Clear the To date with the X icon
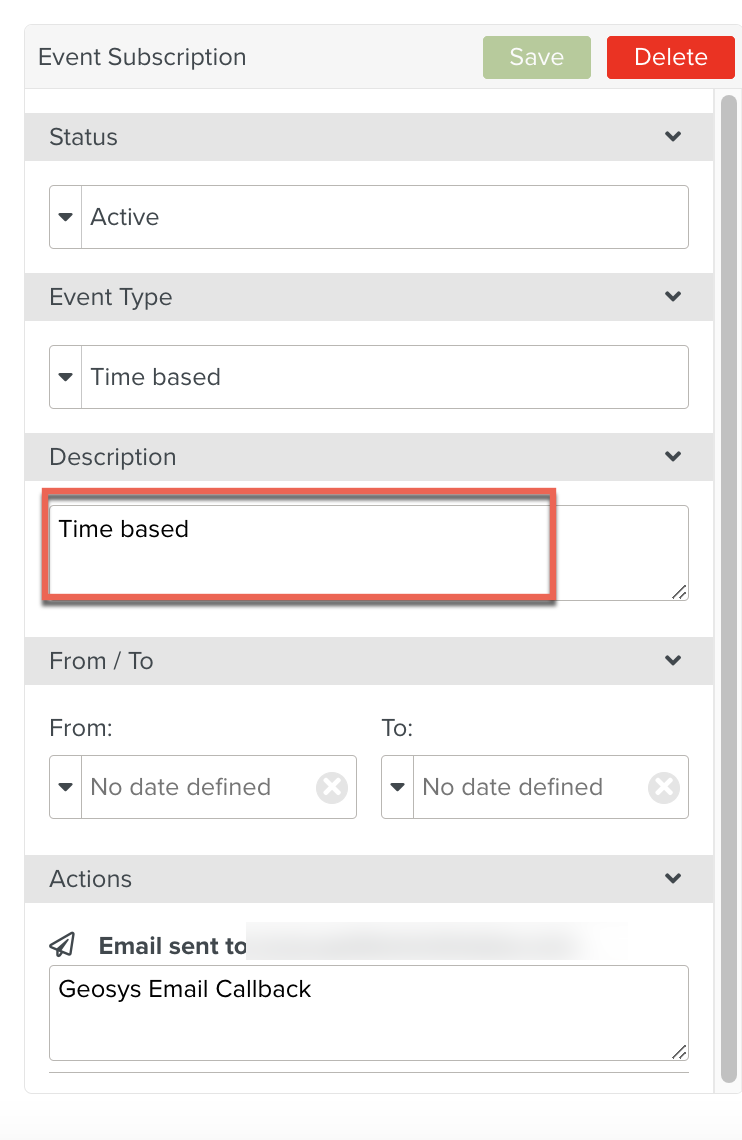The height and width of the screenshot is (1140, 742). point(663,788)
